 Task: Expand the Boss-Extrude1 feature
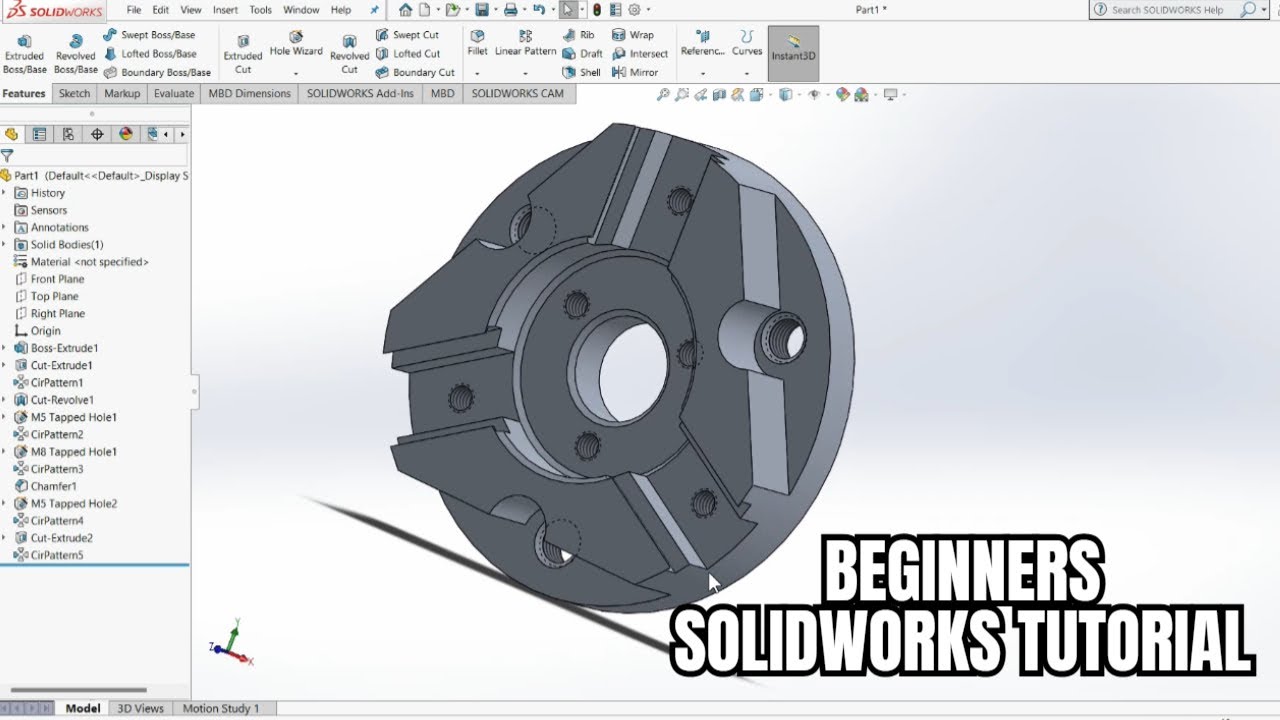coord(4,348)
